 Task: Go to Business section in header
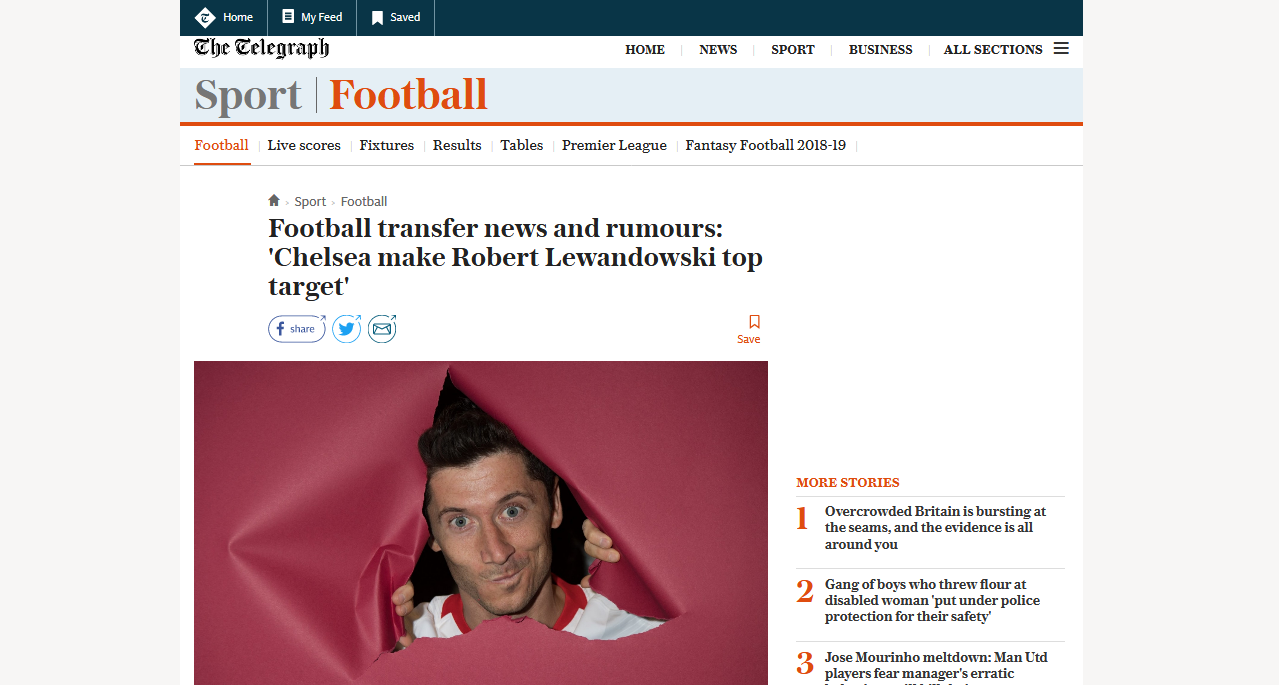(x=880, y=50)
